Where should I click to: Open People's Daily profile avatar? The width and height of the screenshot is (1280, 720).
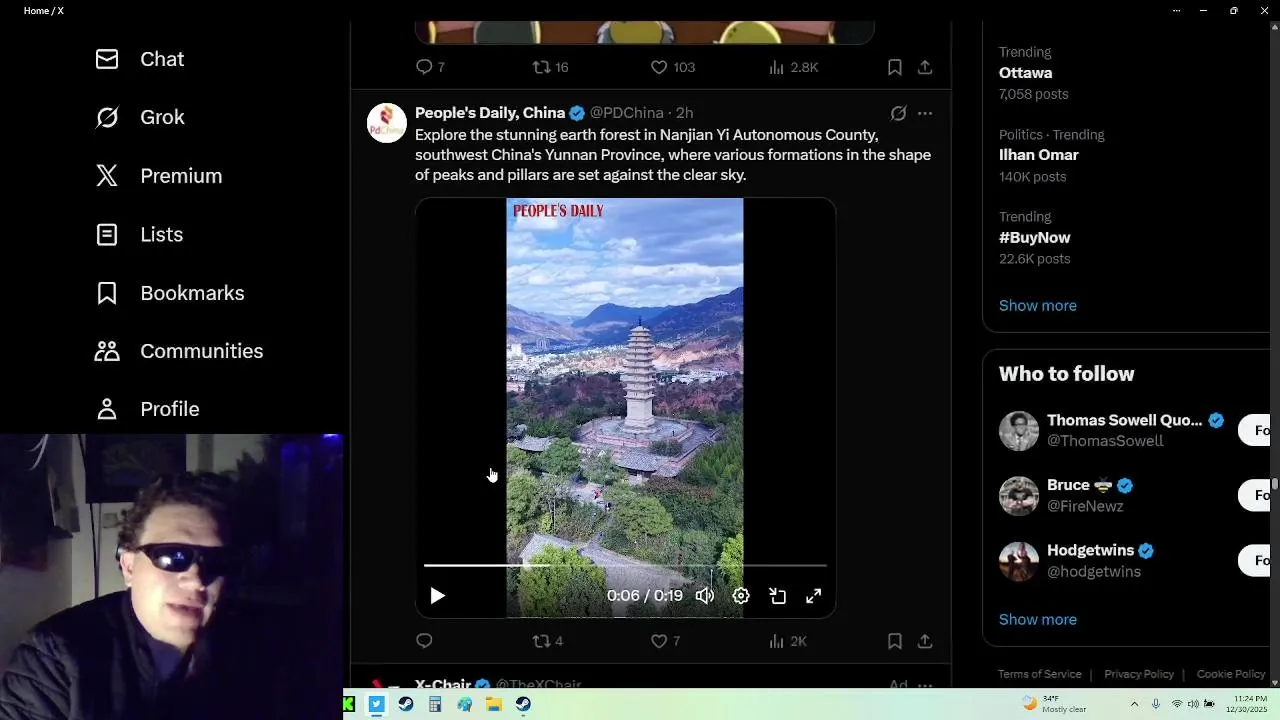coord(387,123)
